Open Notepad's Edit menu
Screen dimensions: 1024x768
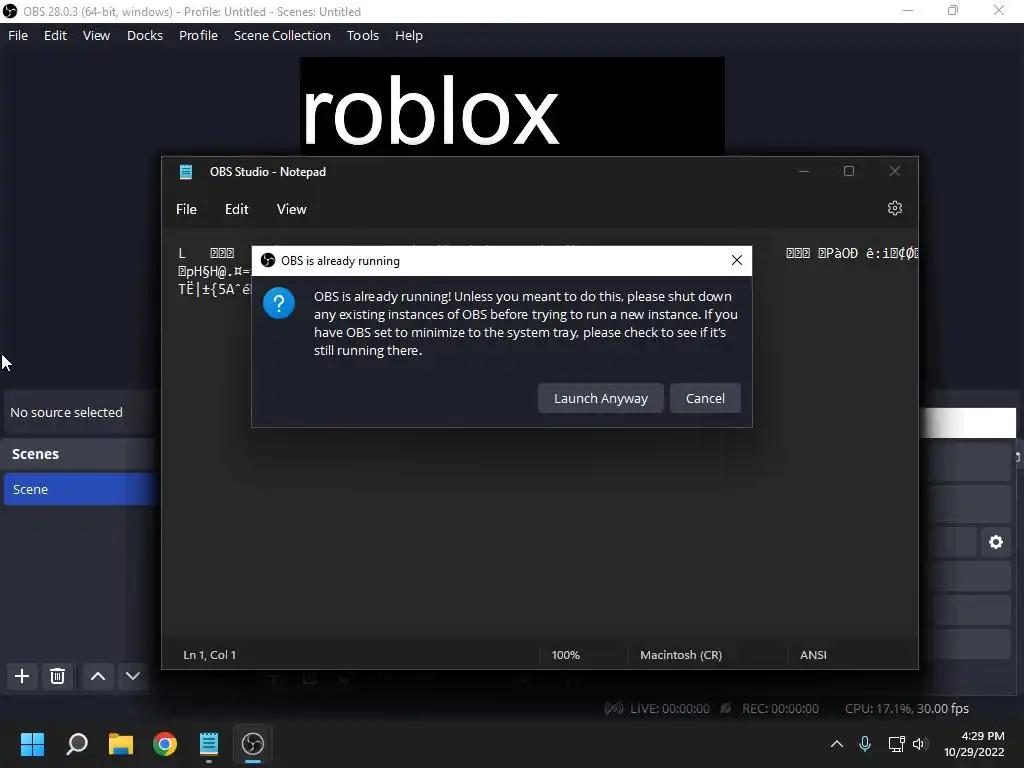click(x=236, y=209)
